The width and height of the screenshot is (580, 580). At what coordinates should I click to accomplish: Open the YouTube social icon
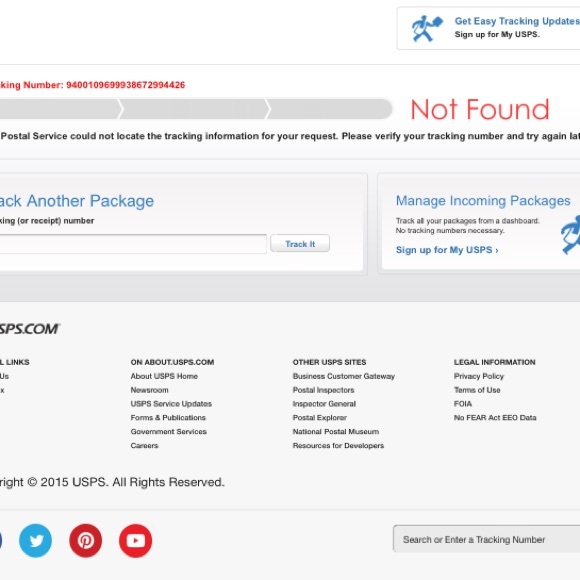point(135,540)
